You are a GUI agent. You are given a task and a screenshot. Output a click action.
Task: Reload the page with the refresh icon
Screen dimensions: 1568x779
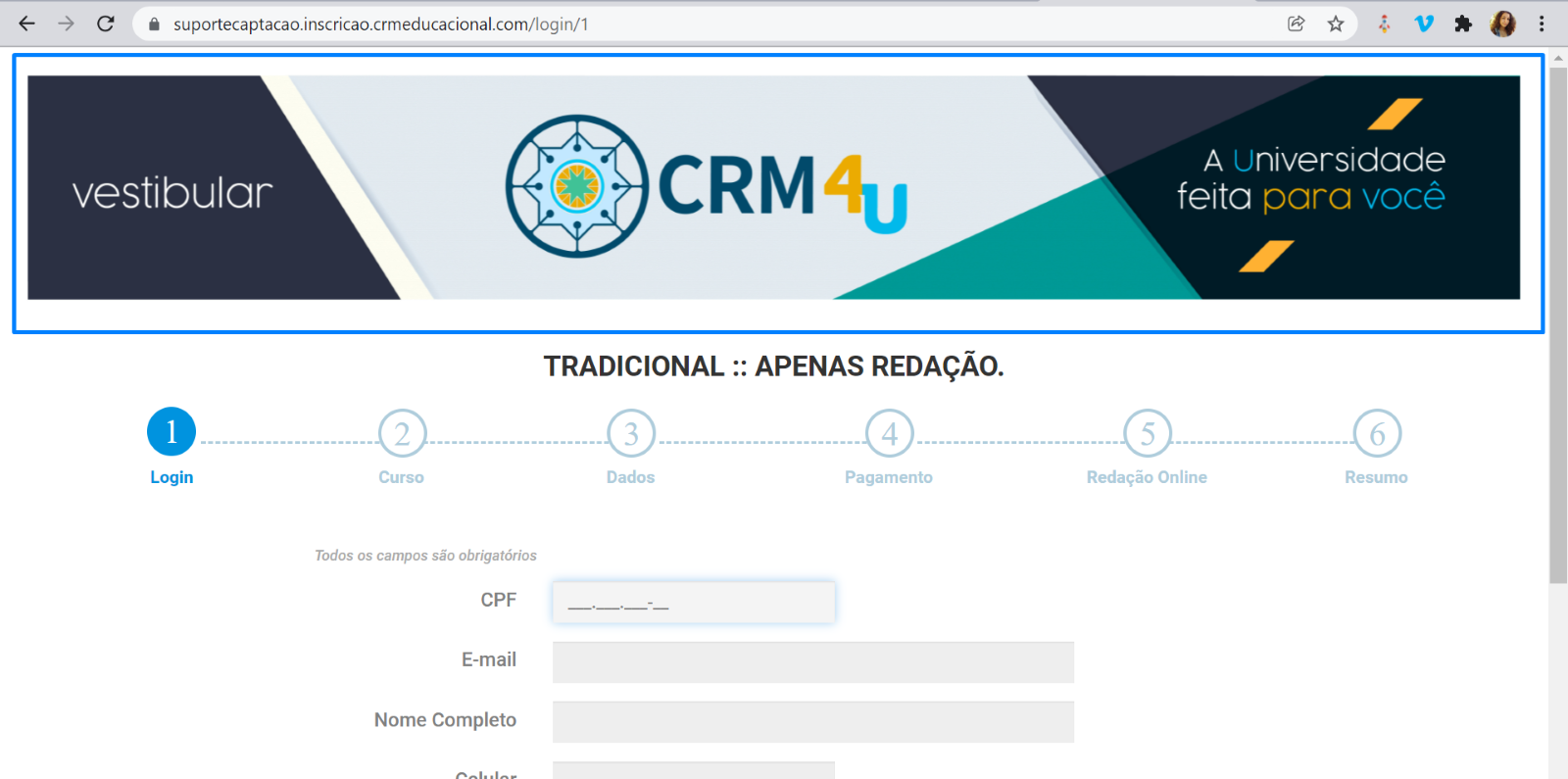[x=106, y=24]
